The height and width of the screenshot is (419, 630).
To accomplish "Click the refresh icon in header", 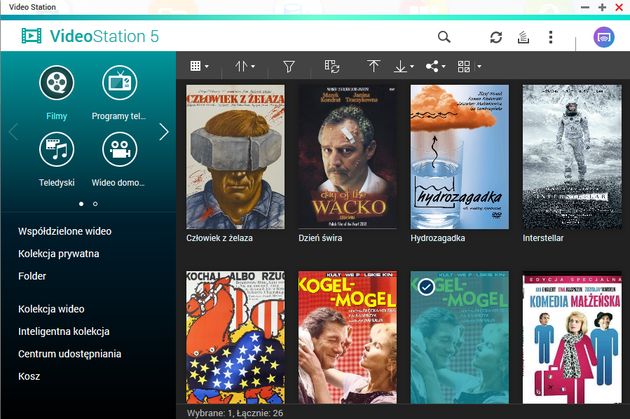I will pyautogui.click(x=496, y=37).
